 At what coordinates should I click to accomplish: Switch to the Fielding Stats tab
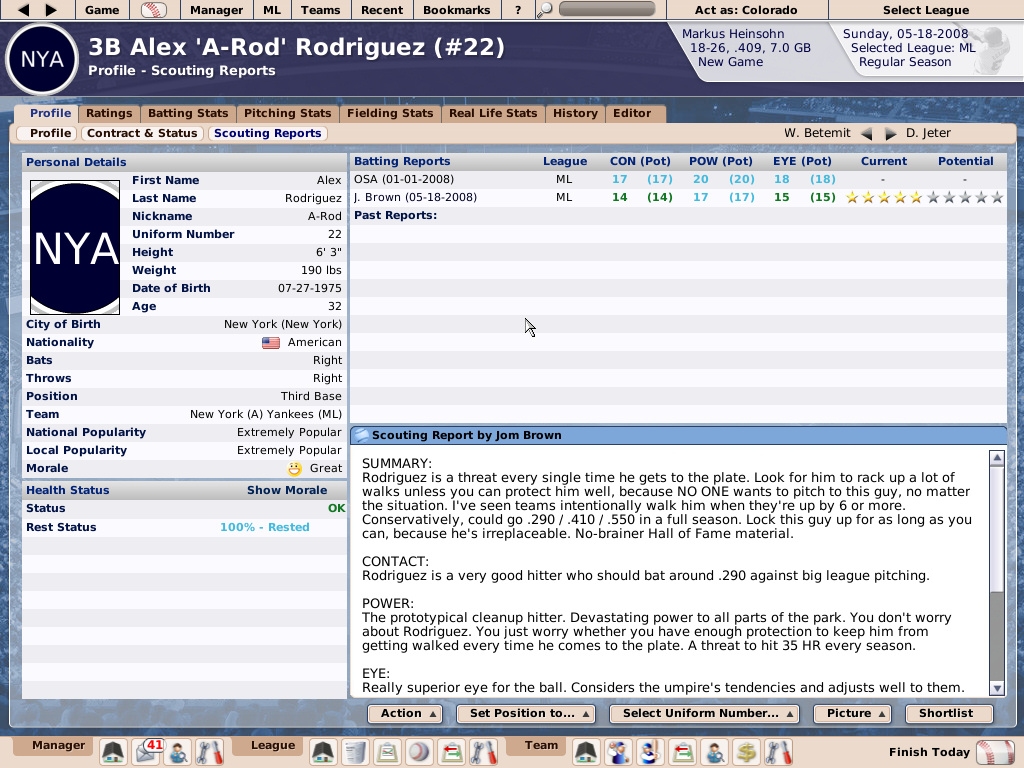(x=390, y=113)
